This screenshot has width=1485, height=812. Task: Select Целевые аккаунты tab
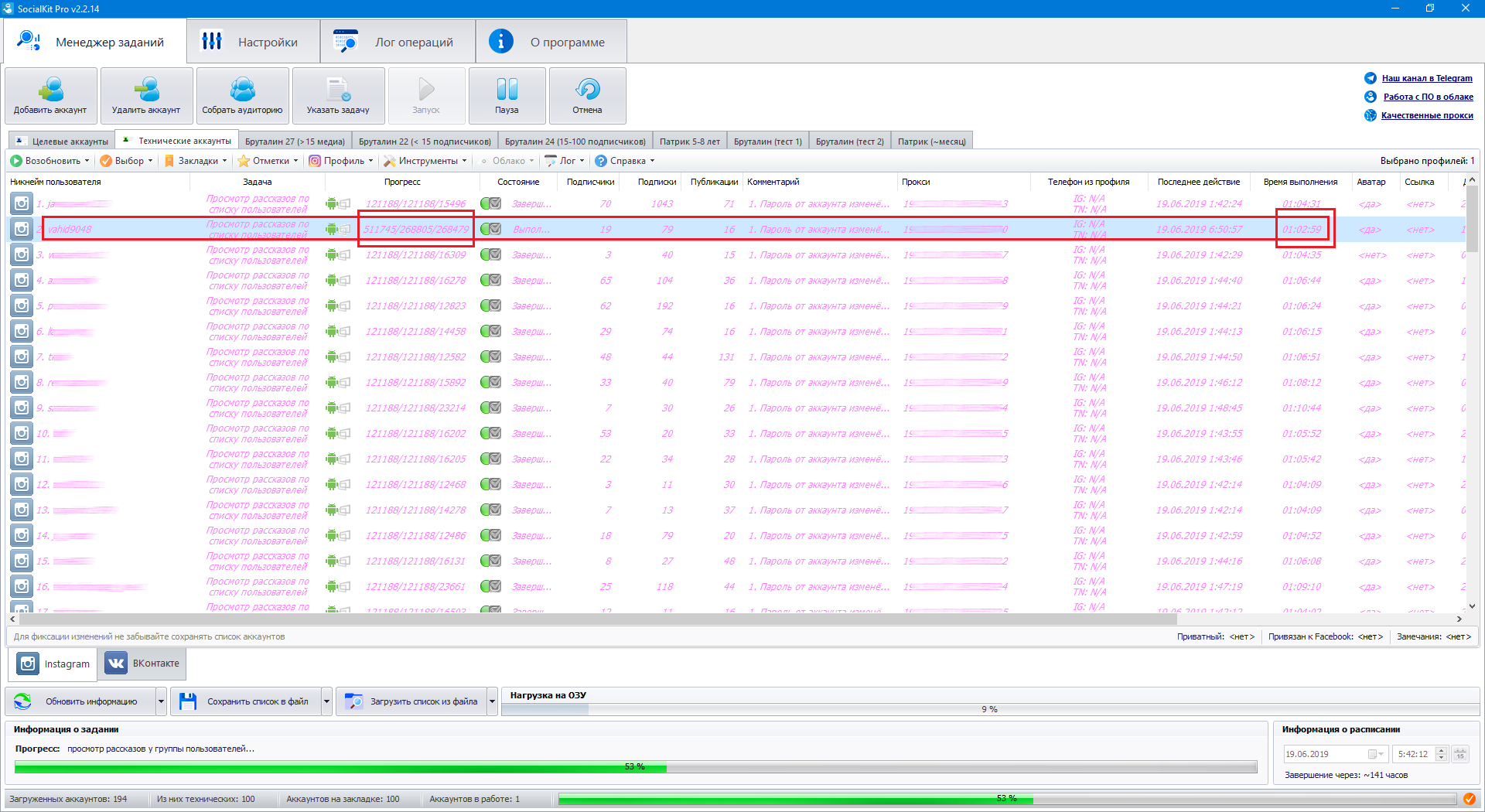point(62,142)
